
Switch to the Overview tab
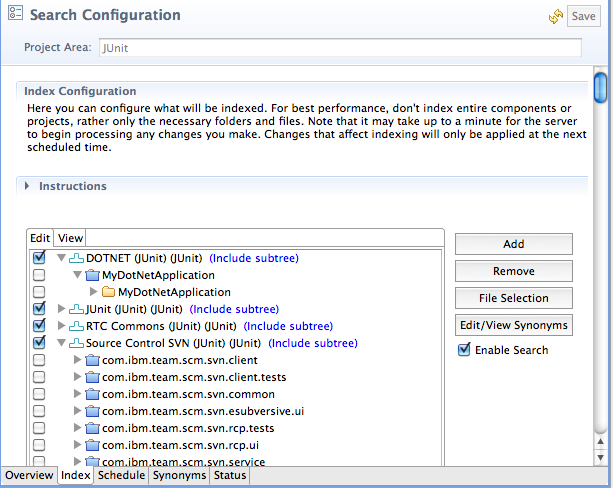29,475
